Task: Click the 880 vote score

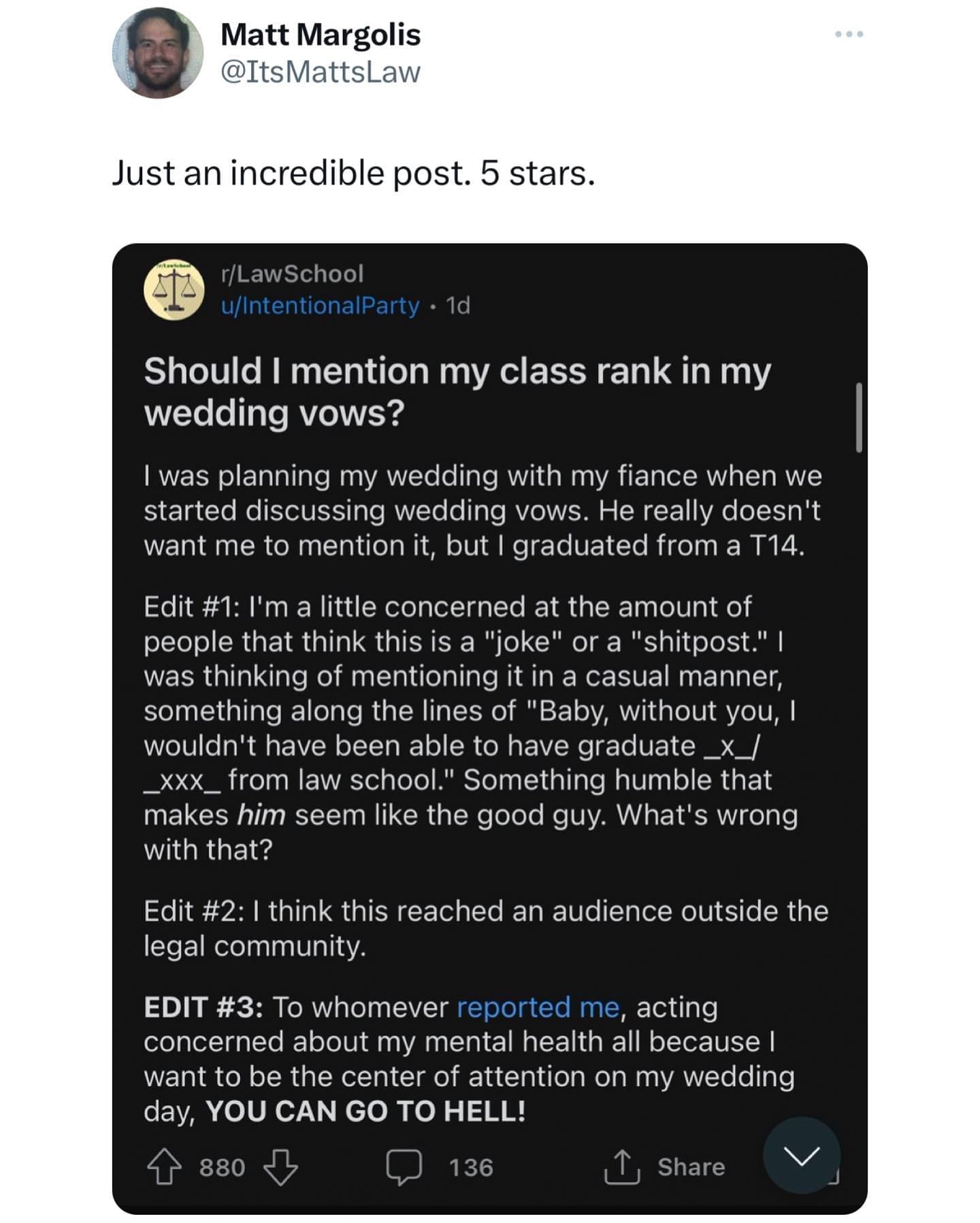Action: click(222, 1167)
